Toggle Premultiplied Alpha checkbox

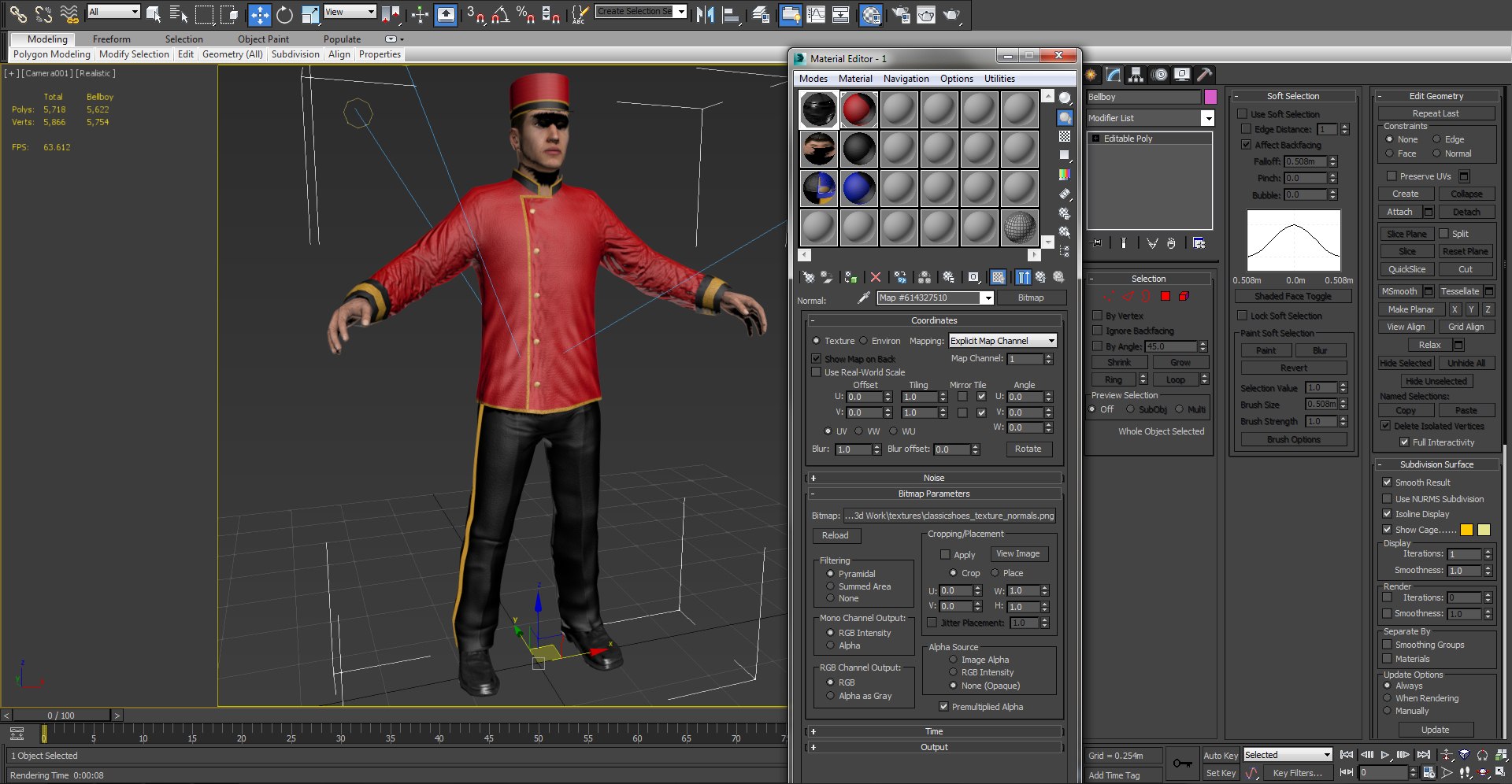pyautogui.click(x=943, y=707)
